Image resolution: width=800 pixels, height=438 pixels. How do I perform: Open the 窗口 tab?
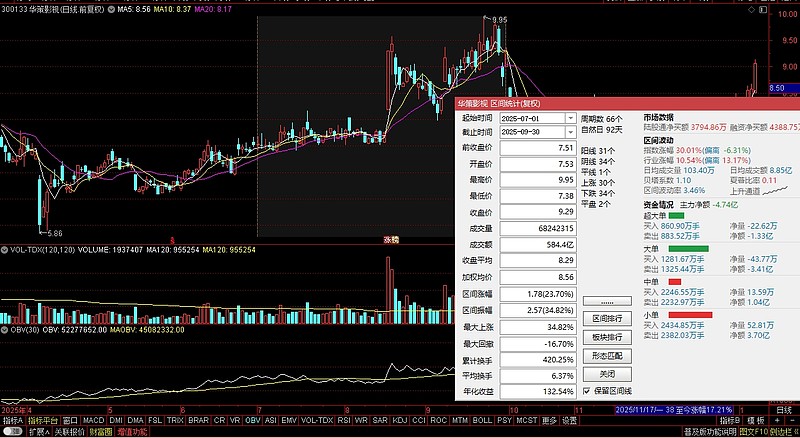click(70, 421)
